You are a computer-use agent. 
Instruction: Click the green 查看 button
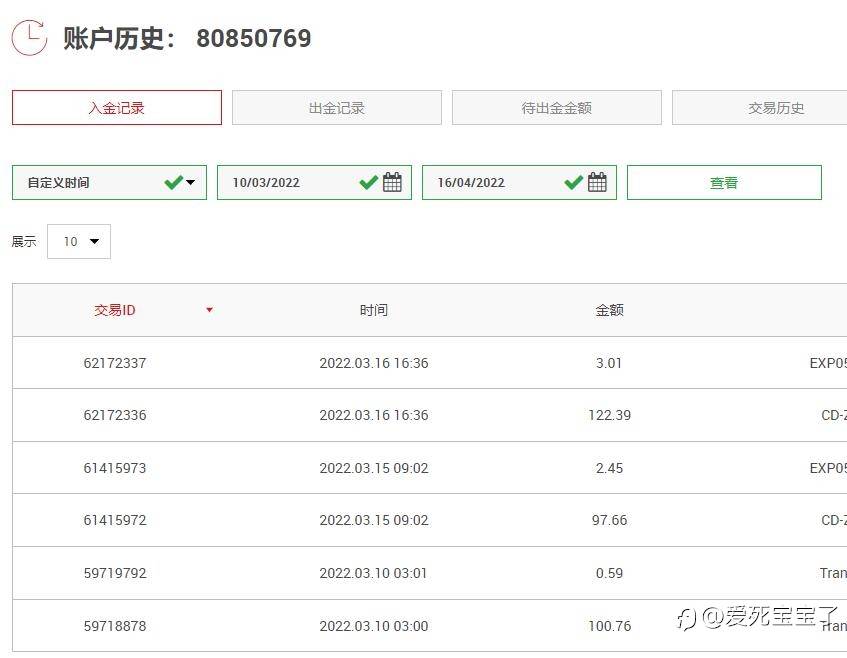click(x=724, y=183)
